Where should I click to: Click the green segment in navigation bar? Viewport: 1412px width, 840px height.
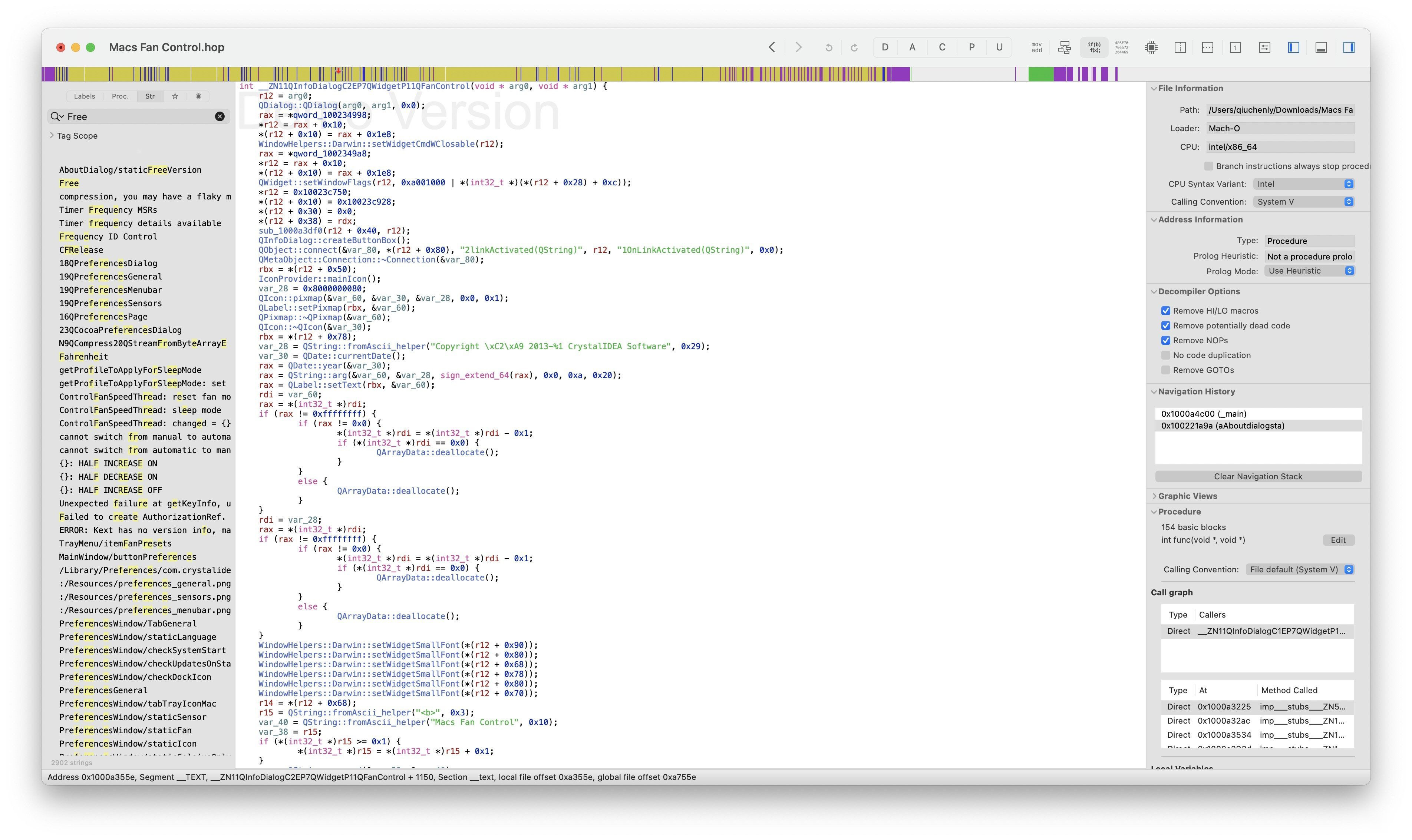[x=1040, y=74]
